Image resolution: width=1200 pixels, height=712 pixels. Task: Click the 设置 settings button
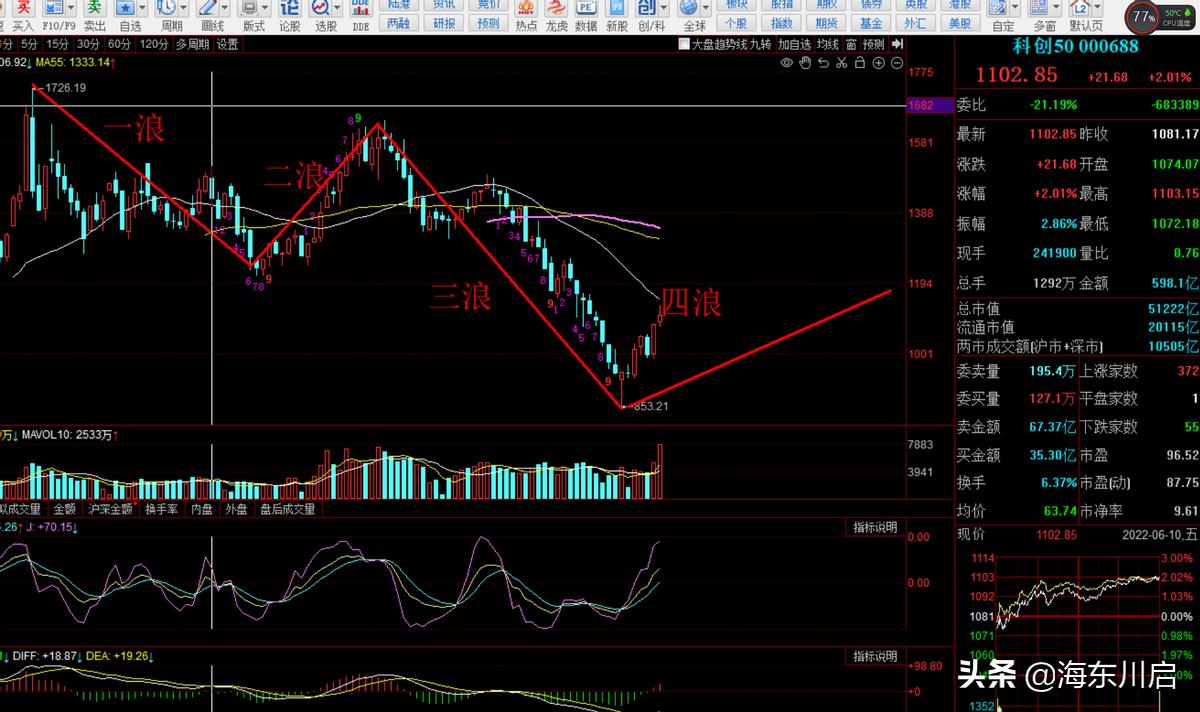click(x=228, y=44)
